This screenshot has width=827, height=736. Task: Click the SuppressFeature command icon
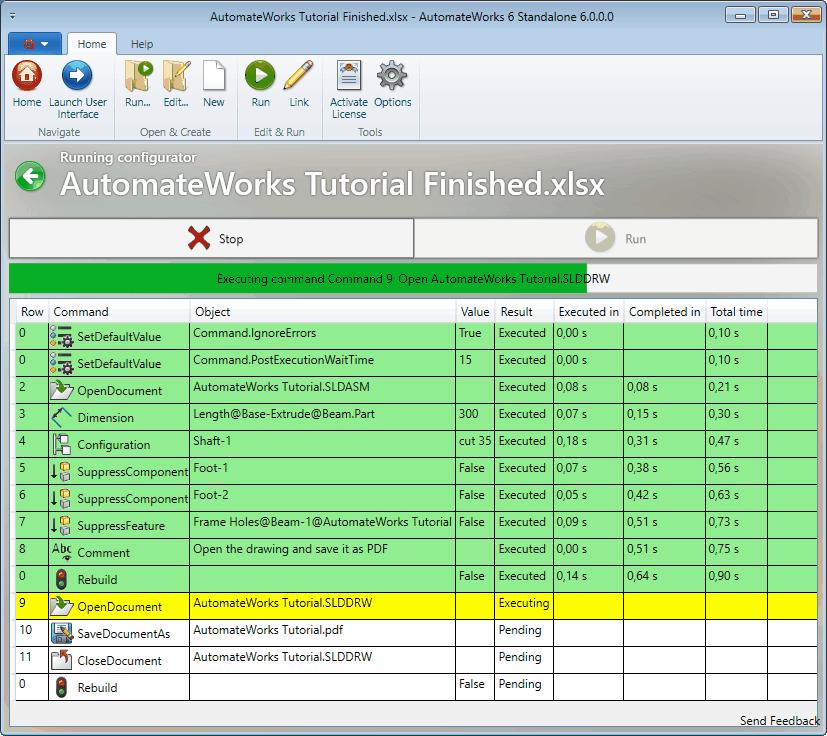point(61,525)
